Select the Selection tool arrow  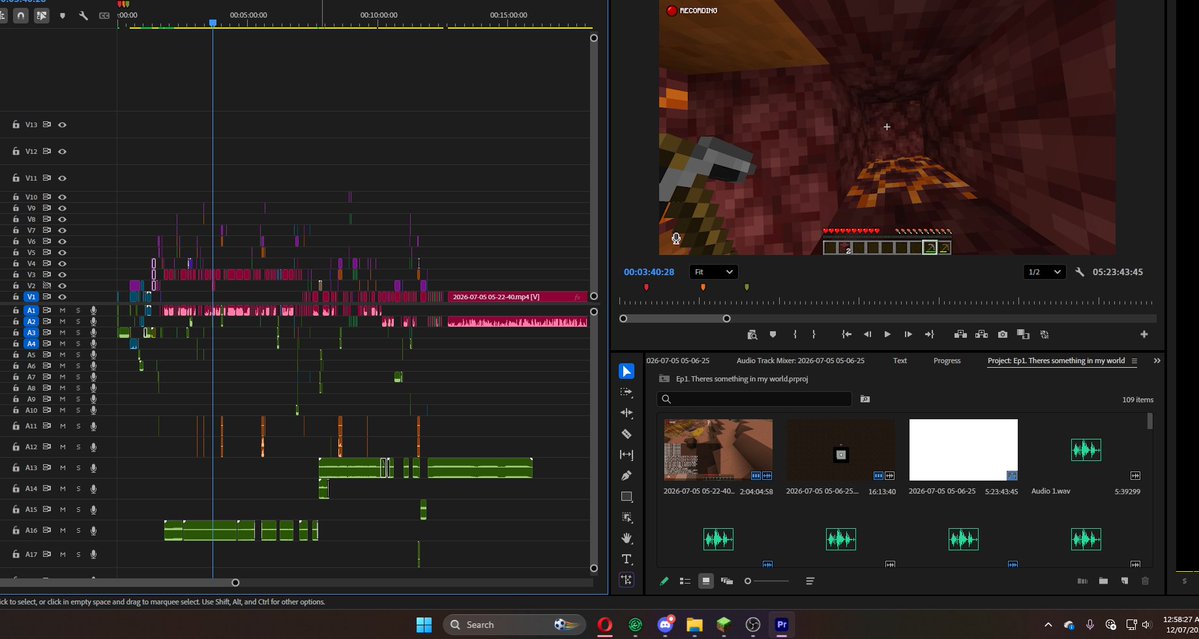pyautogui.click(x=626, y=371)
